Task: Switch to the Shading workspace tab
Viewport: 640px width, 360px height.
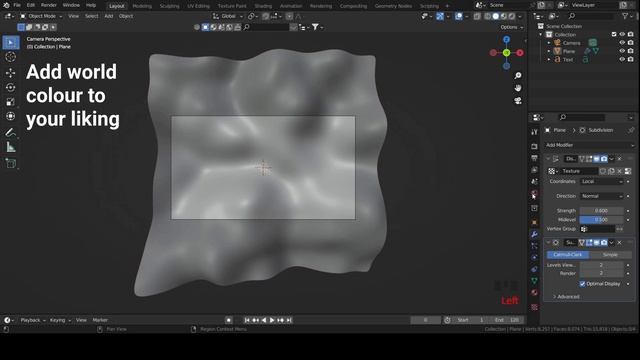Action: coord(263,6)
